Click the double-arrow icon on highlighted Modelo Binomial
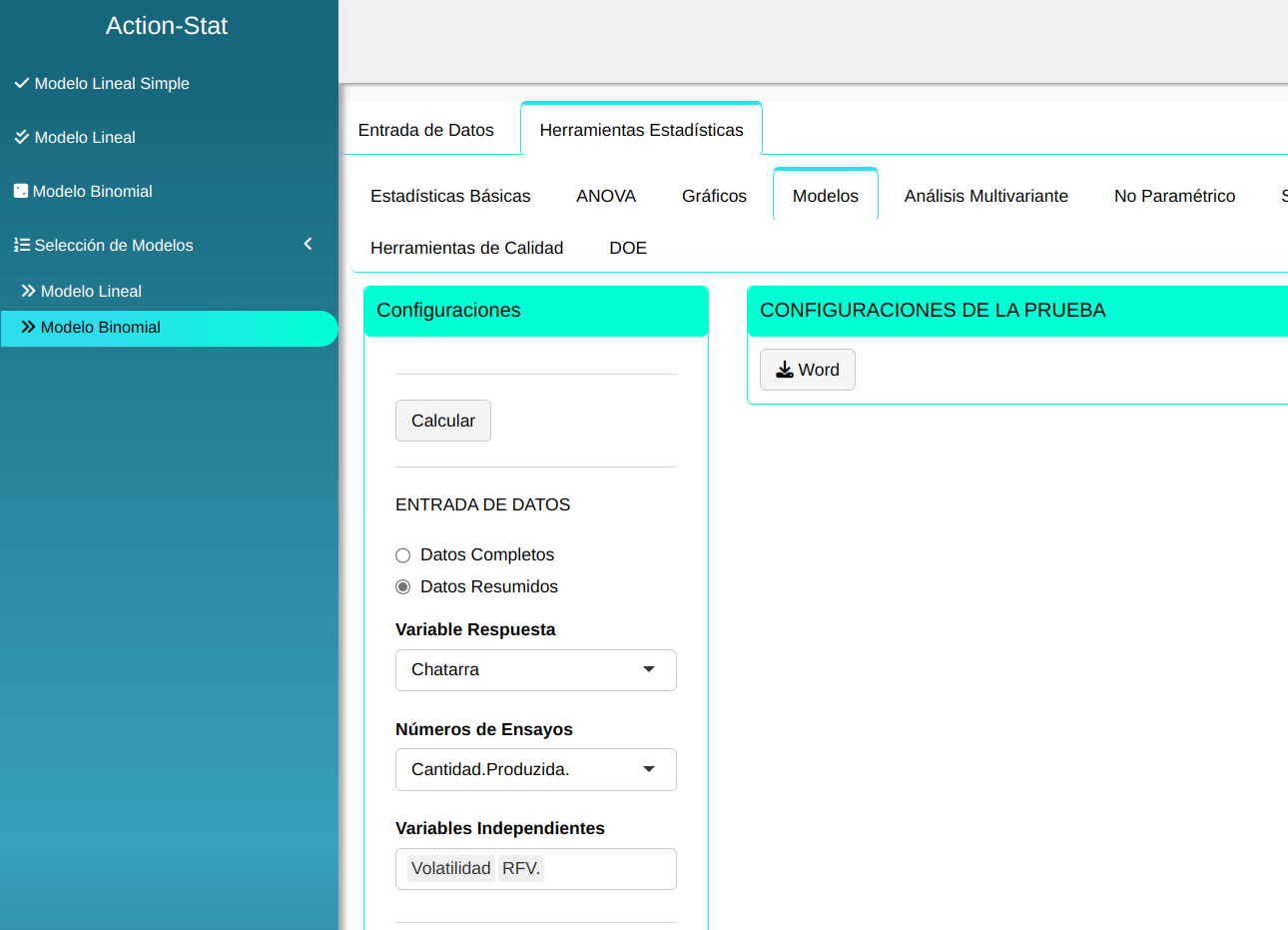The width and height of the screenshot is (1288, 930). coord(28,327)
